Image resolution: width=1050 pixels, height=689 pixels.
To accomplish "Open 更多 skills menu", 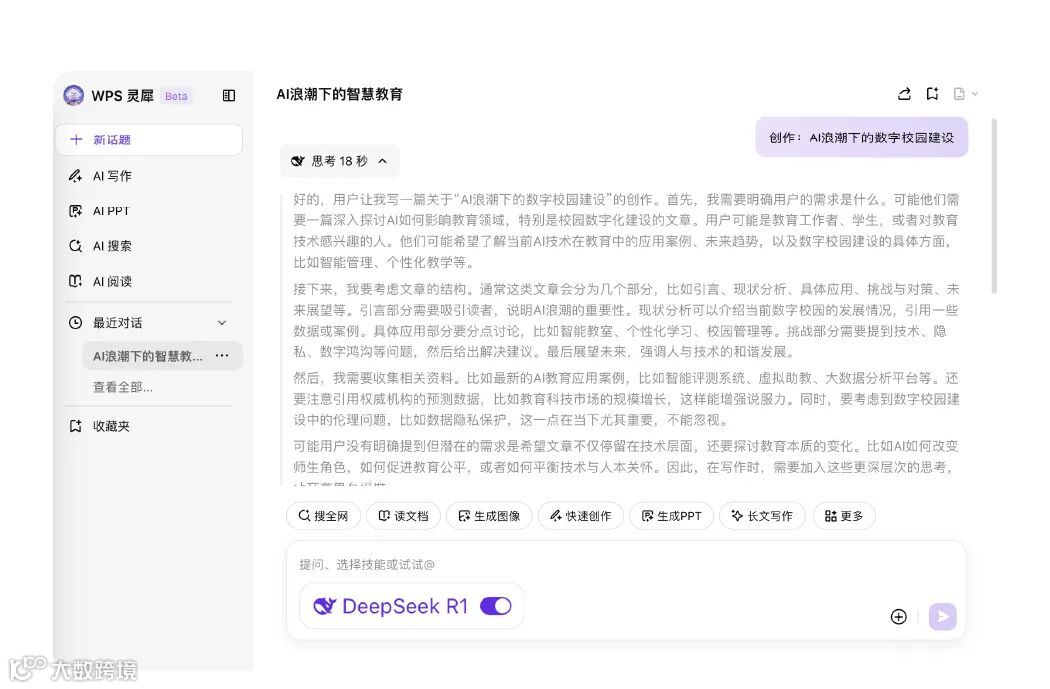I will click(x=844, y=516).
